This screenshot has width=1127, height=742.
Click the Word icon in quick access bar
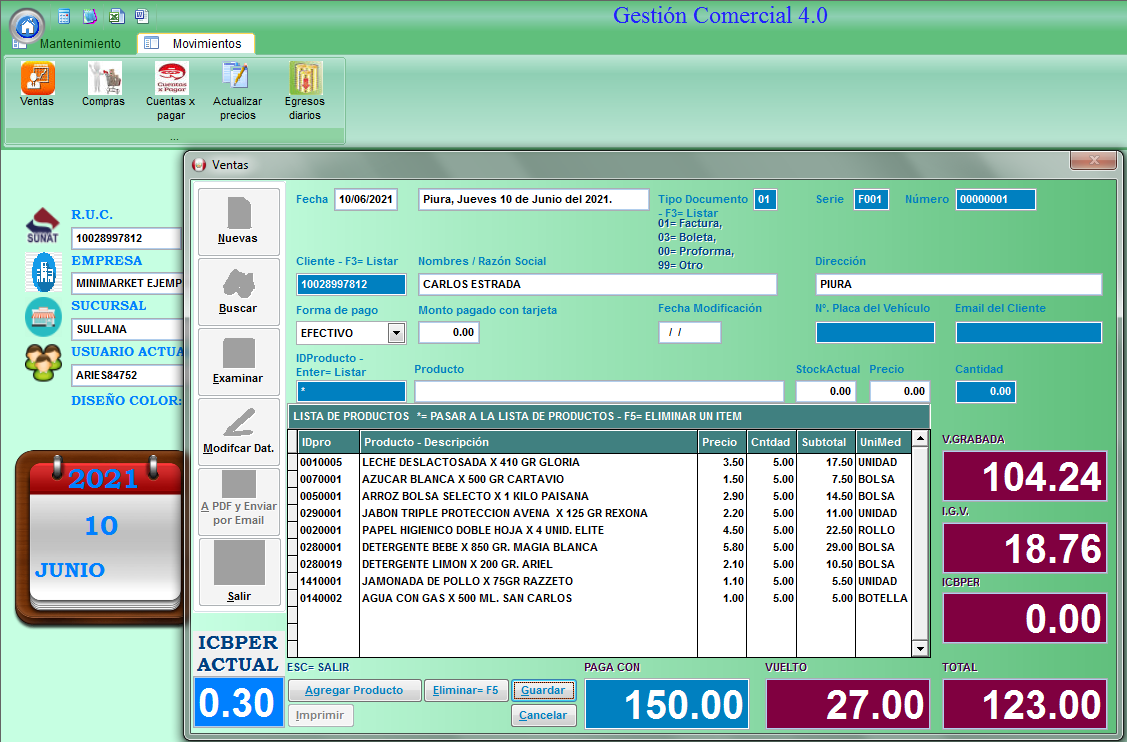[141, 16]
